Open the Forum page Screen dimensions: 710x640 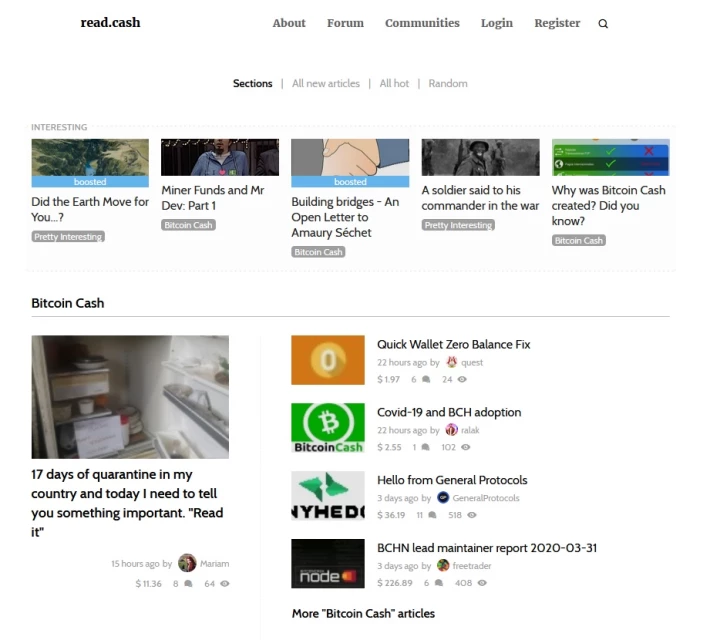345,23
